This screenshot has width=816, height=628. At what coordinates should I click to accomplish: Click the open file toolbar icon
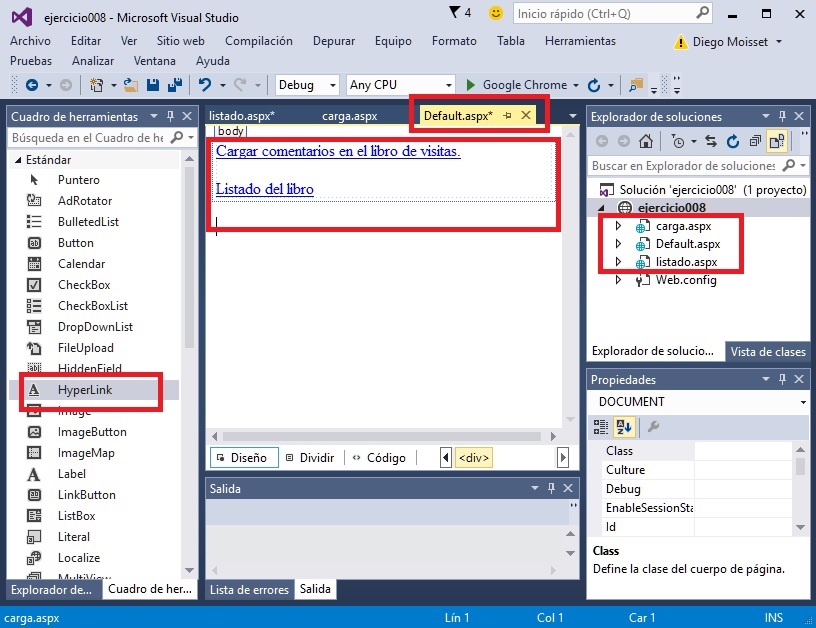click(131, 85)
